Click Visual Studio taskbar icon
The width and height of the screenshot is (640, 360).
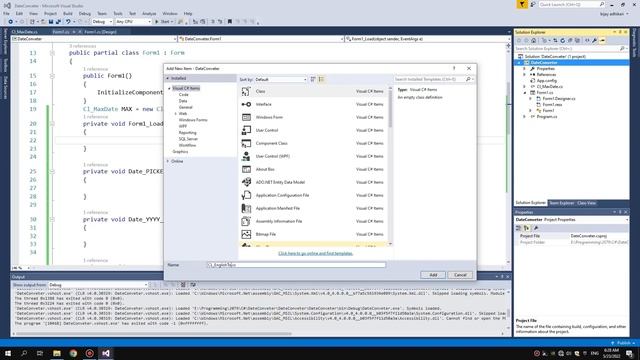tap(106, 353)
